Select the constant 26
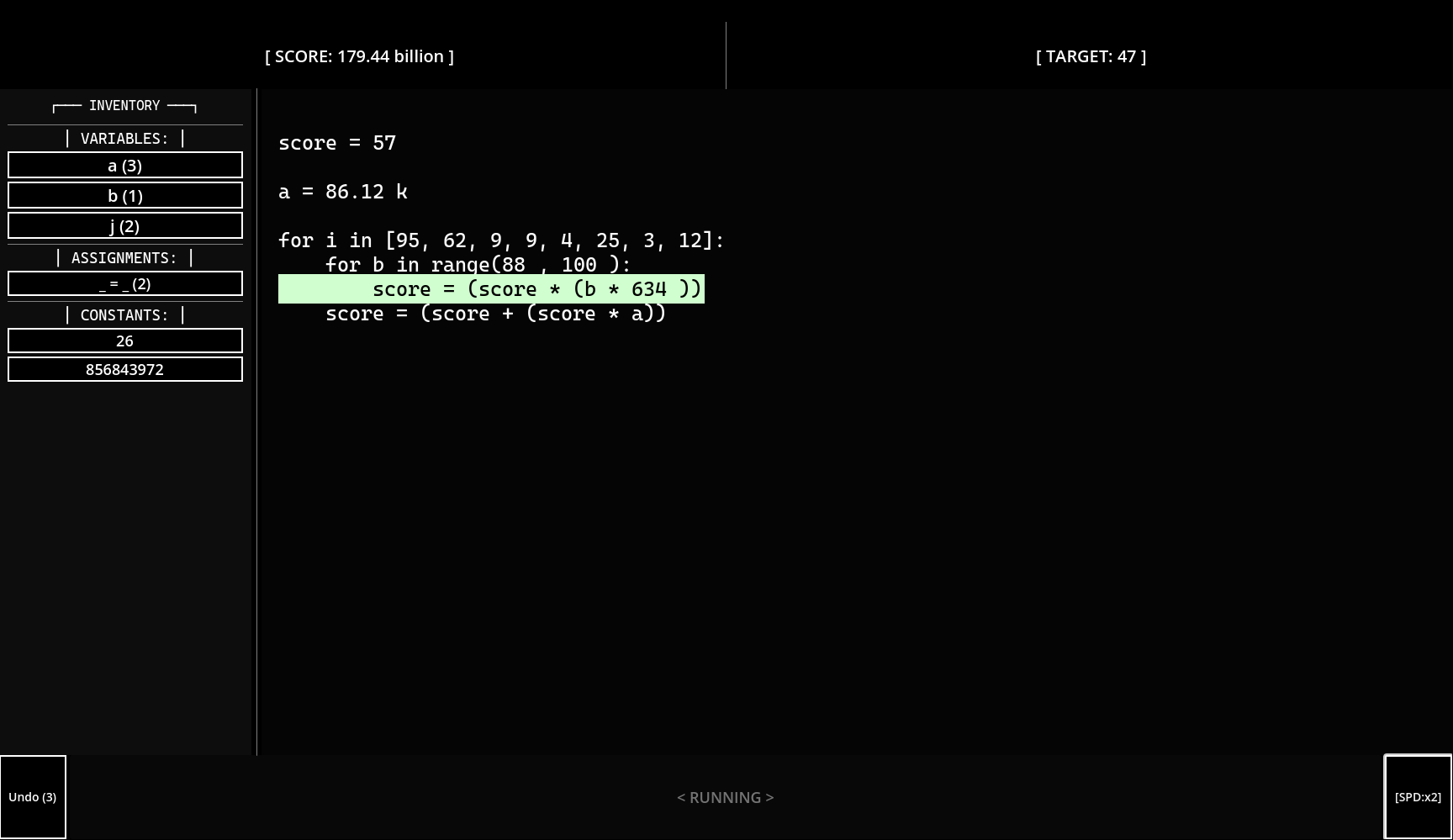The width and height of the screenshot is (1453, 840). (x=124, y=341)
